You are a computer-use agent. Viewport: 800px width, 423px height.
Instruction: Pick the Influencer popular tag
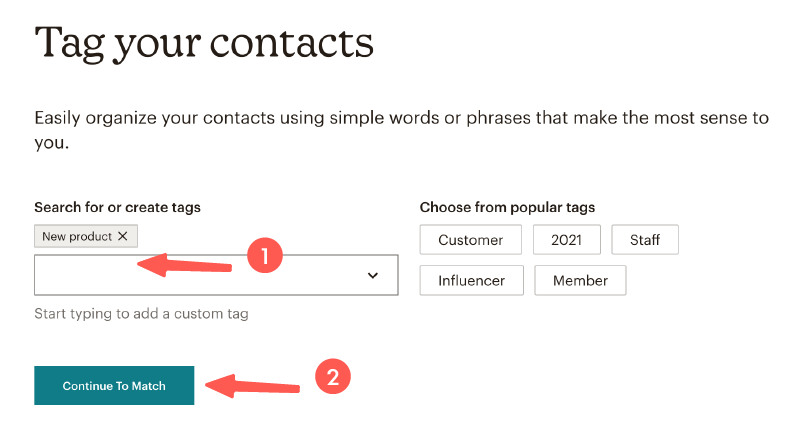click(471, 280)
